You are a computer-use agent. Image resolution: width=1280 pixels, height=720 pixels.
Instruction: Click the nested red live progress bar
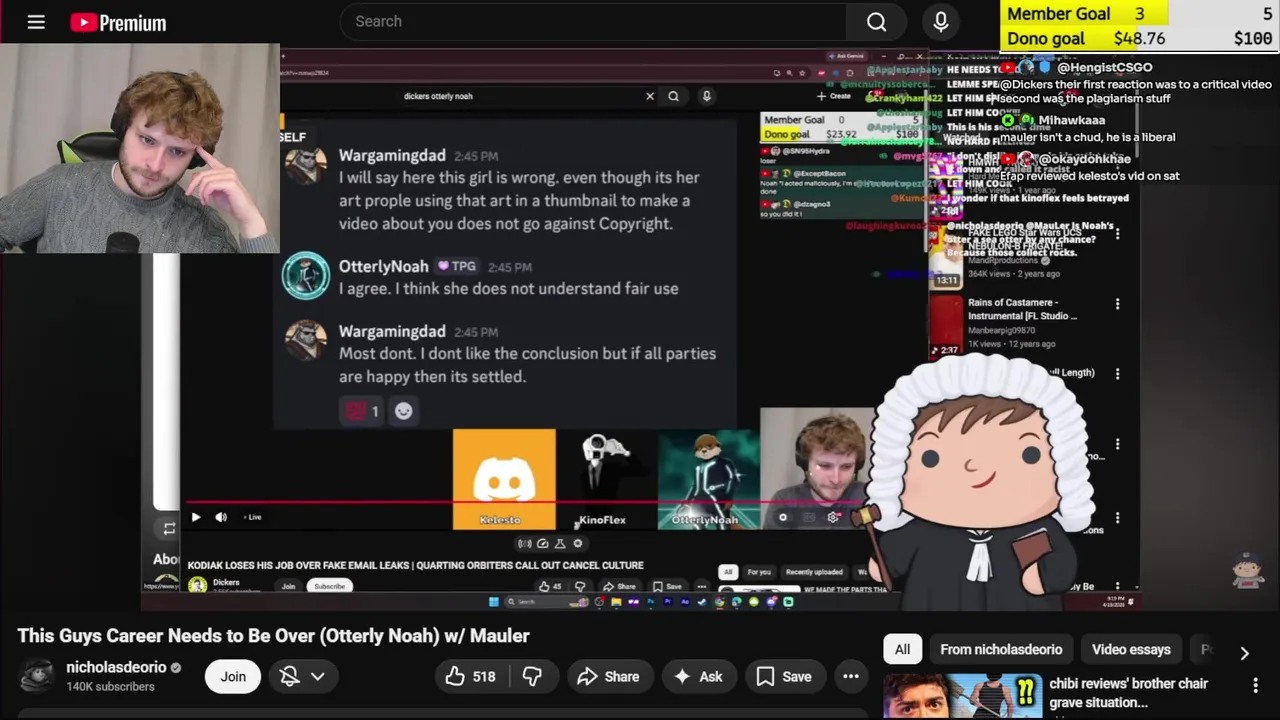pyautogui.click(x=525, y=504)
